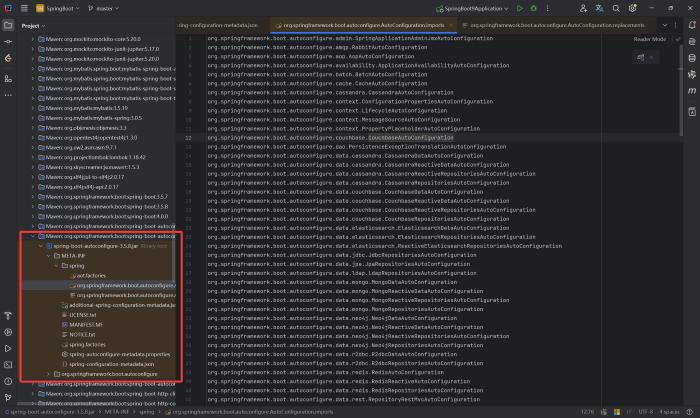Toggle Reader Mode in editor
The height and width of the screenshot is (418, 700).
pyautogui.click(x=650, y=39)
